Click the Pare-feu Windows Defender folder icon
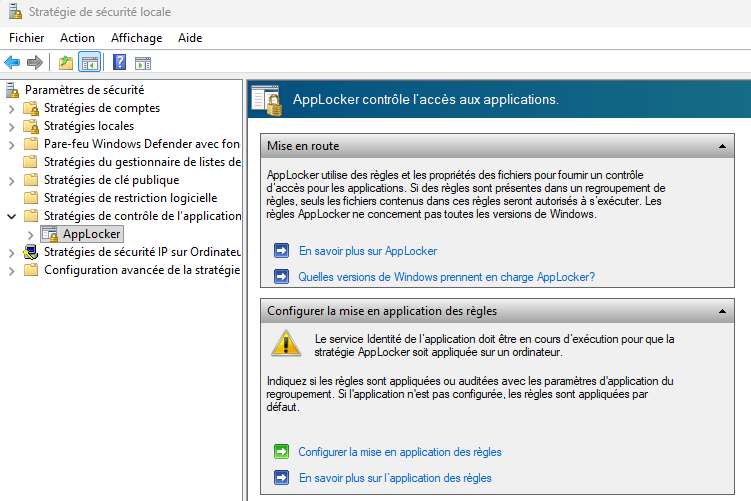Viewport: 751px width, 501px height. (31, 144)
